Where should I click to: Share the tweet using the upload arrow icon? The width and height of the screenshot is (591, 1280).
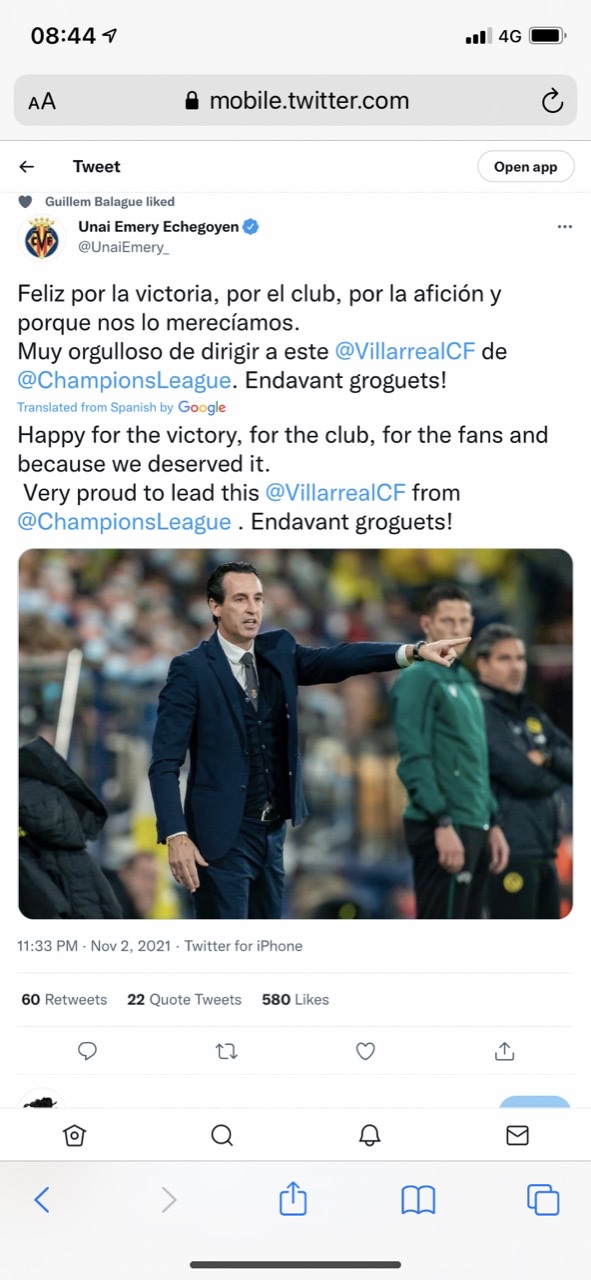(505, 1051)
